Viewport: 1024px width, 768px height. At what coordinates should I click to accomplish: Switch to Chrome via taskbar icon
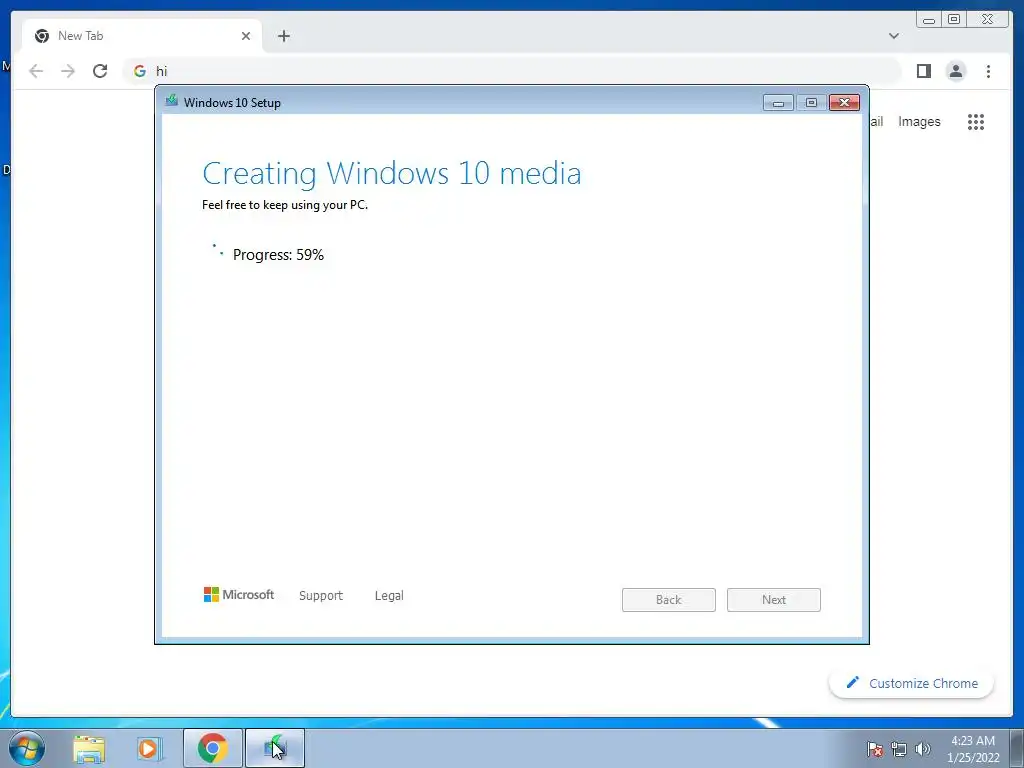(x=212, y=748)
